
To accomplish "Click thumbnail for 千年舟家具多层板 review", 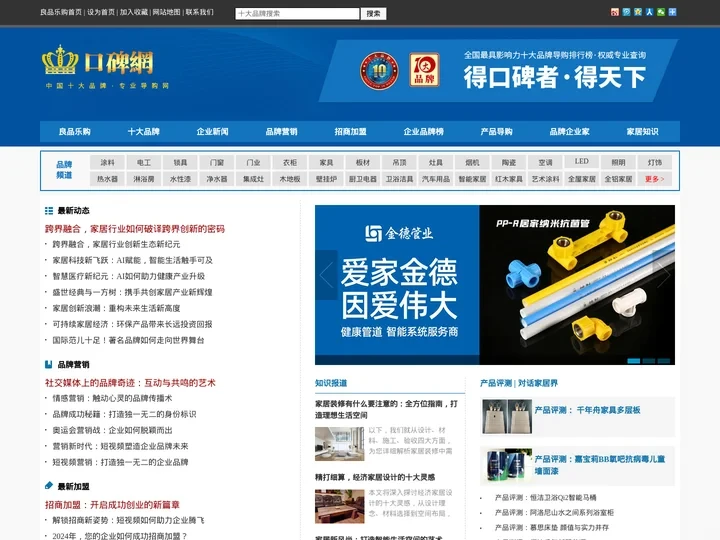I will [x=507, y=416].
